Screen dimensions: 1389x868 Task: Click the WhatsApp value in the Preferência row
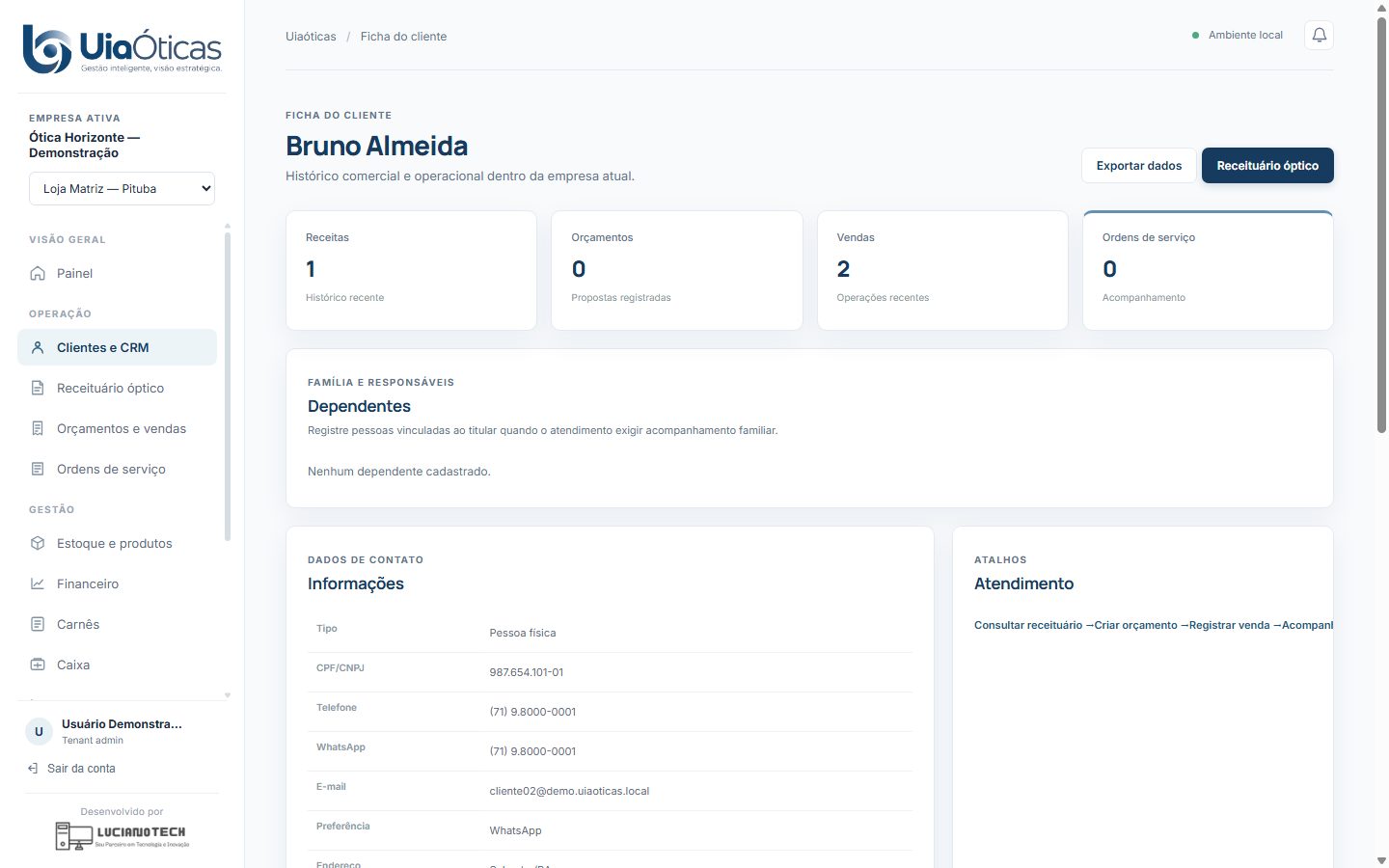[515, 830]
